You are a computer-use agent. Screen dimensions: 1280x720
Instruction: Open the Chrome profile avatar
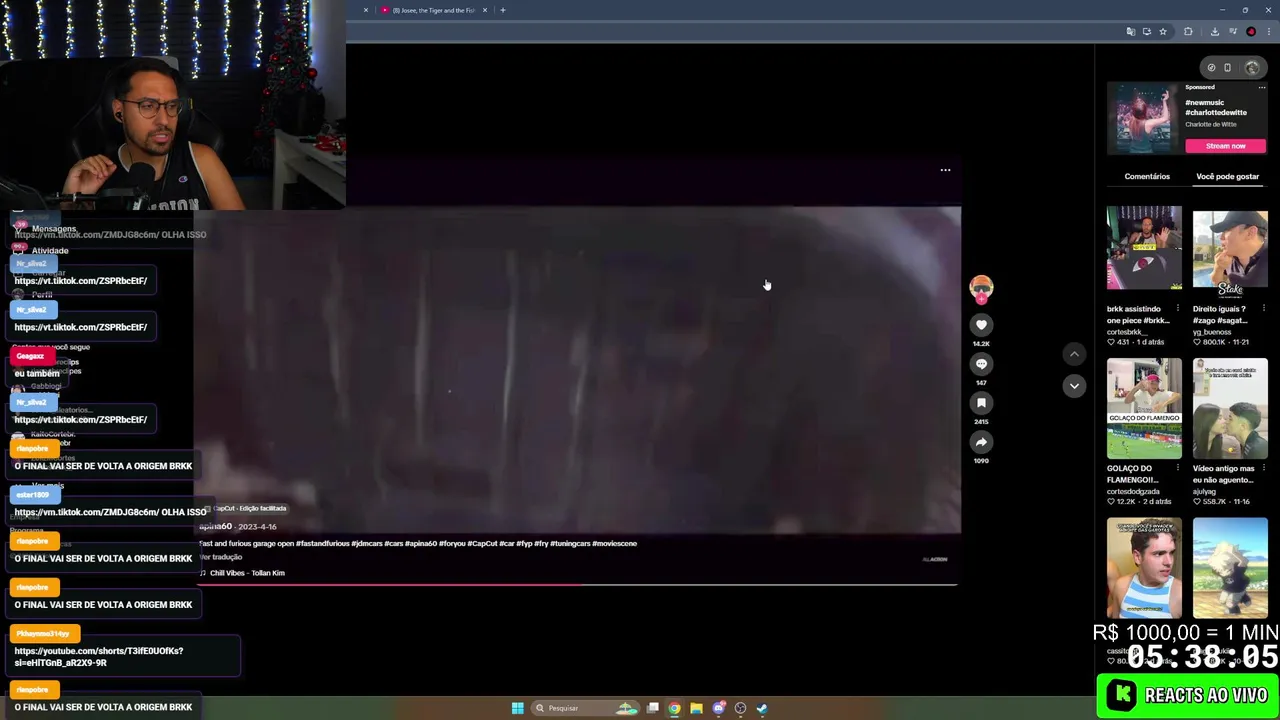pyautogui.click(x=1251, y=32)
